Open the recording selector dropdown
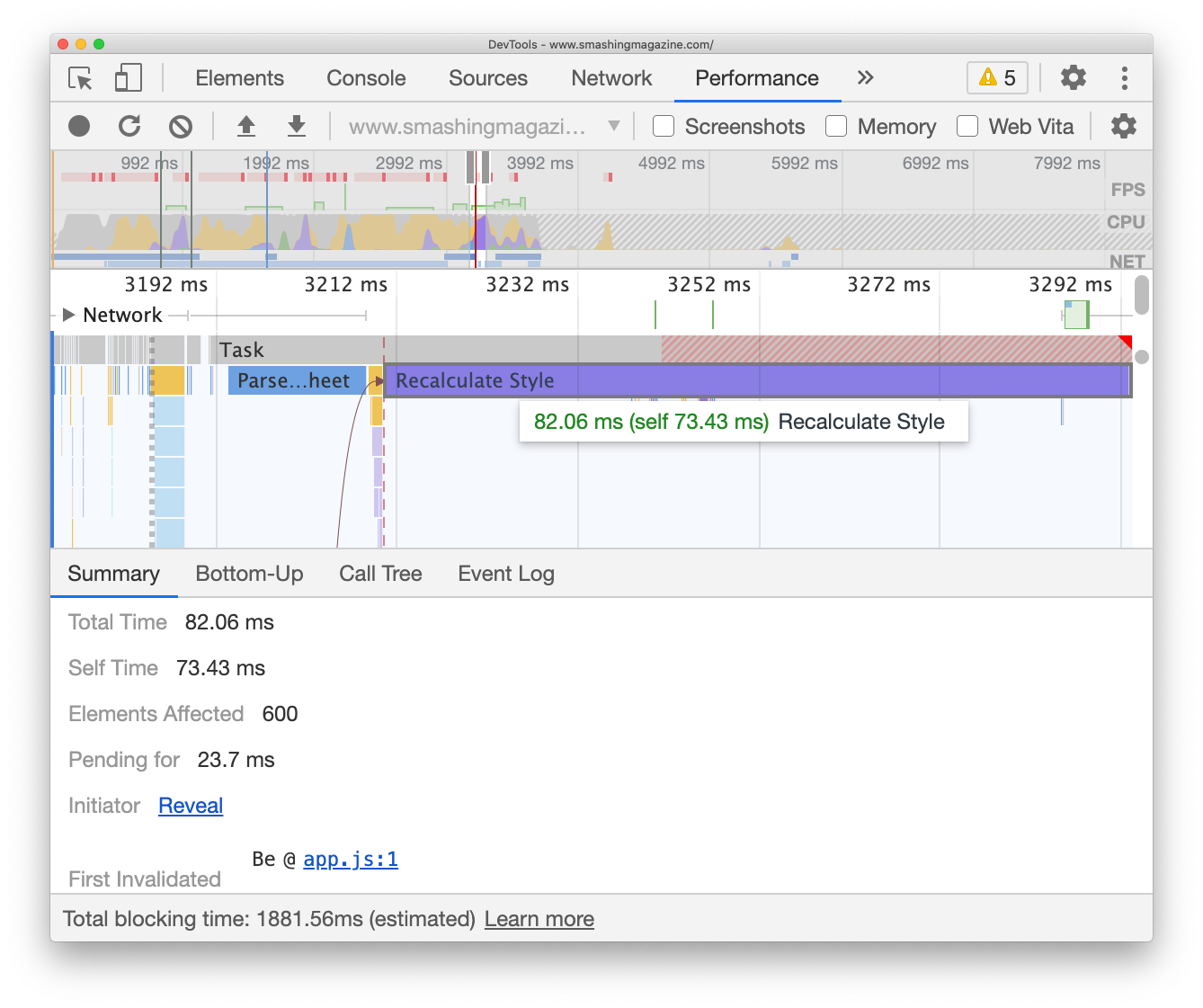 484,127
